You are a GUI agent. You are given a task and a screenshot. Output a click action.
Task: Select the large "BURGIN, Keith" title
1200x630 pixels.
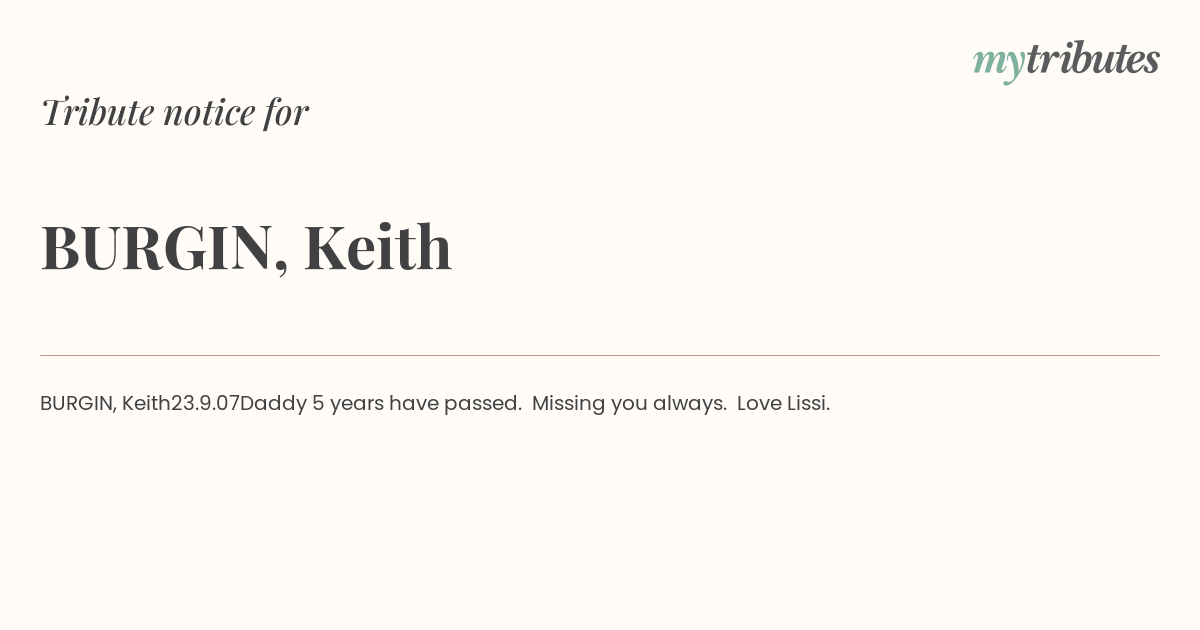[x=246, y=247]
